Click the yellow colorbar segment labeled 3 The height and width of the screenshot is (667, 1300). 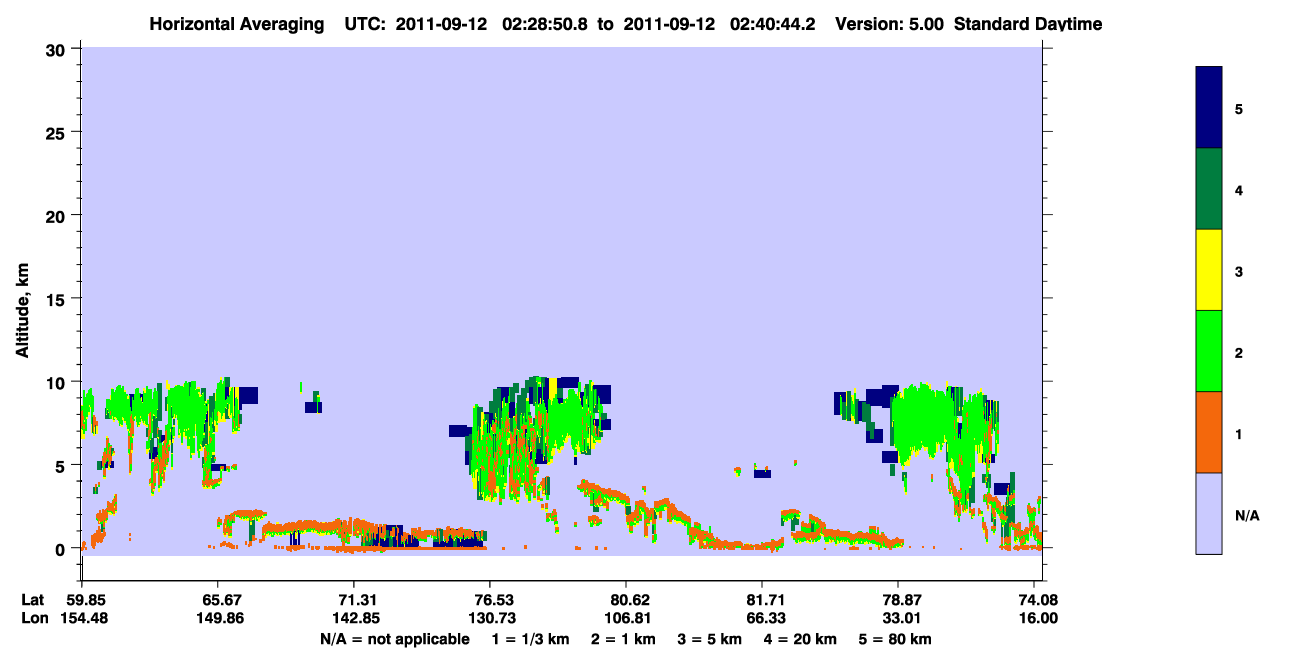click(1209, 270)
